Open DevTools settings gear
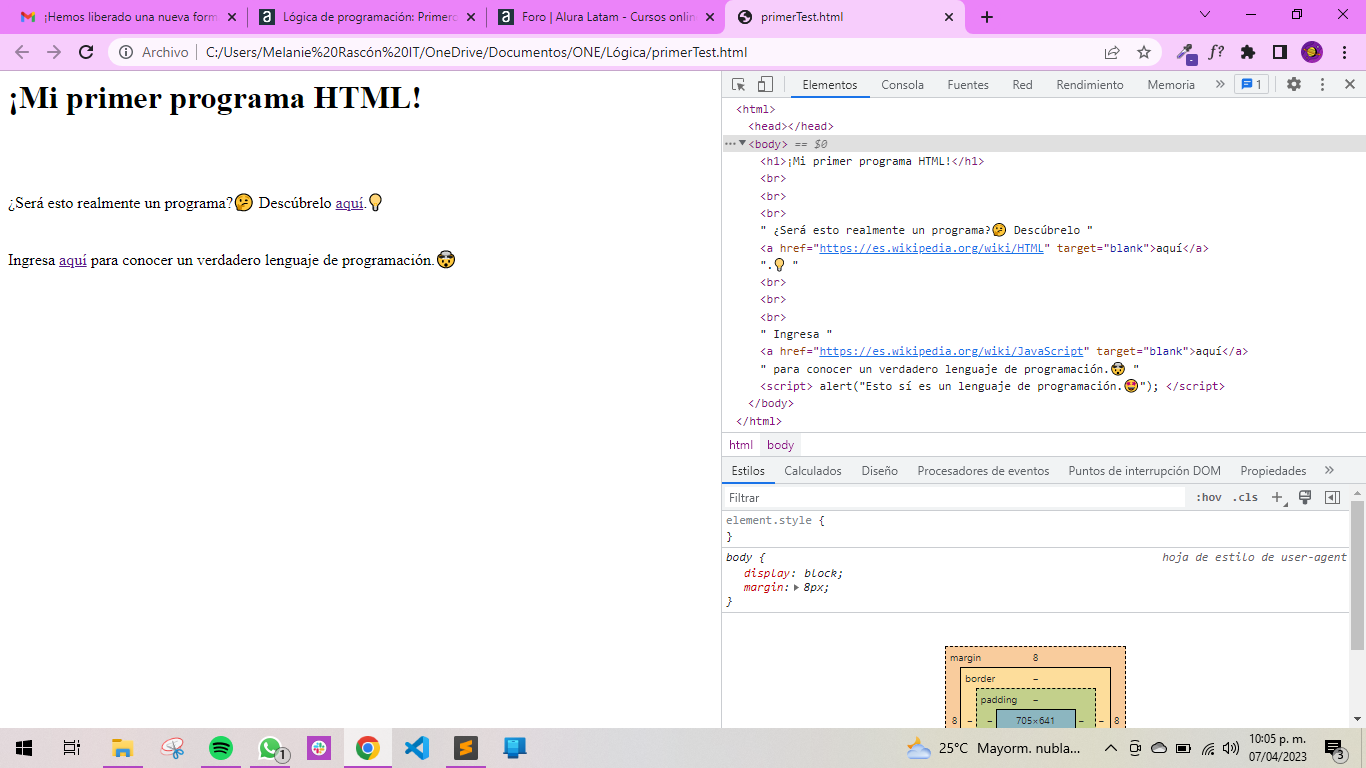Screen dimensions: 1366x768 [x=1294, y=85]
